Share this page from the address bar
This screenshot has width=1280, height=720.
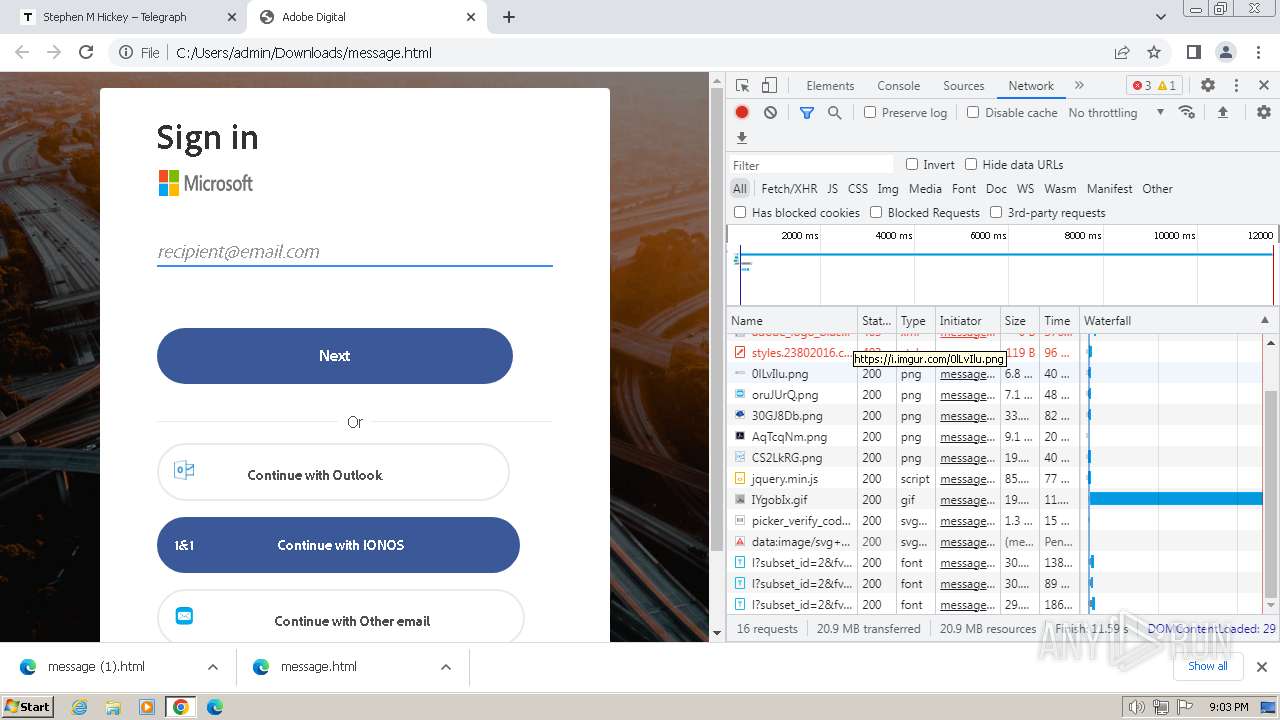coord(1122,52)
